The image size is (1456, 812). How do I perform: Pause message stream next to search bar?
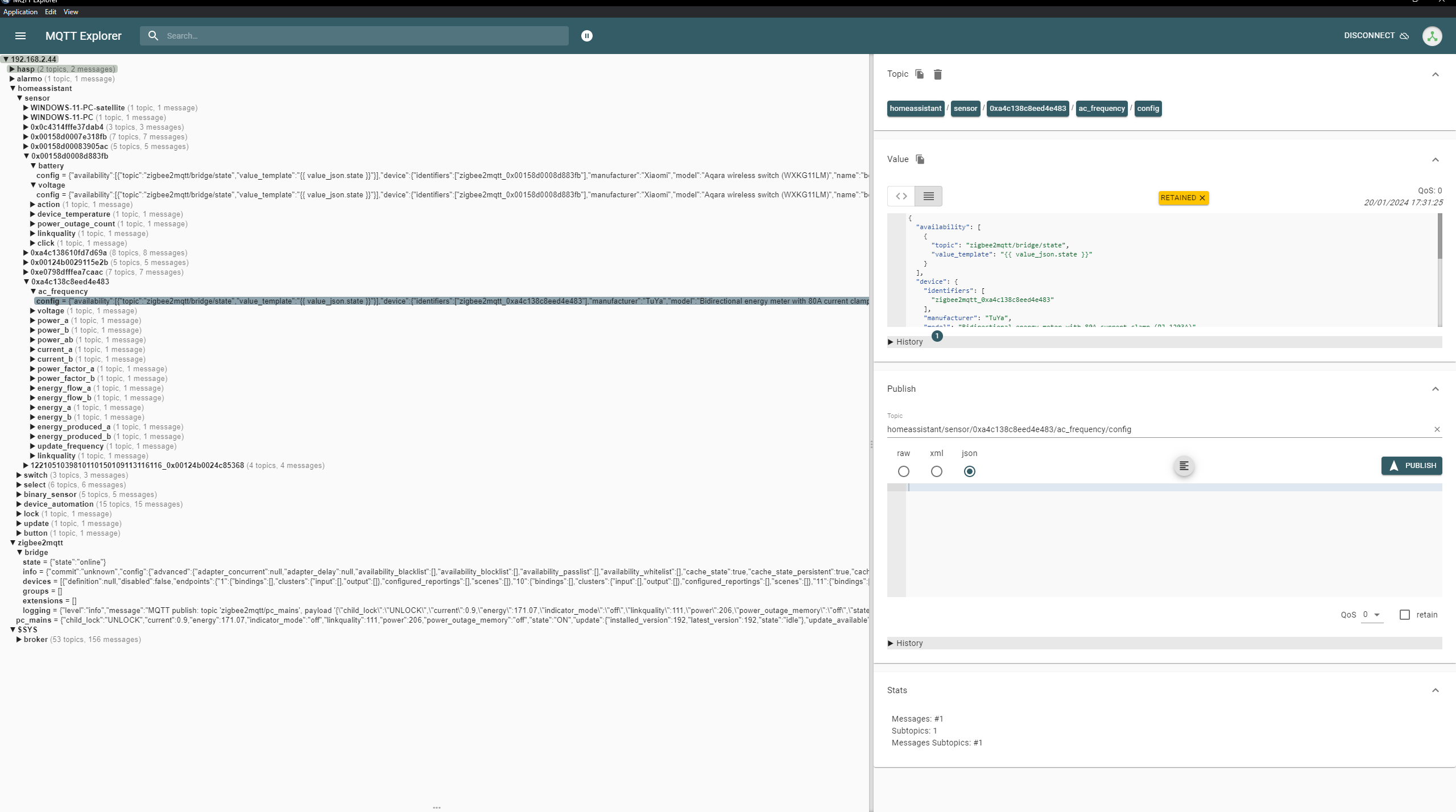(x=586, y=35)
